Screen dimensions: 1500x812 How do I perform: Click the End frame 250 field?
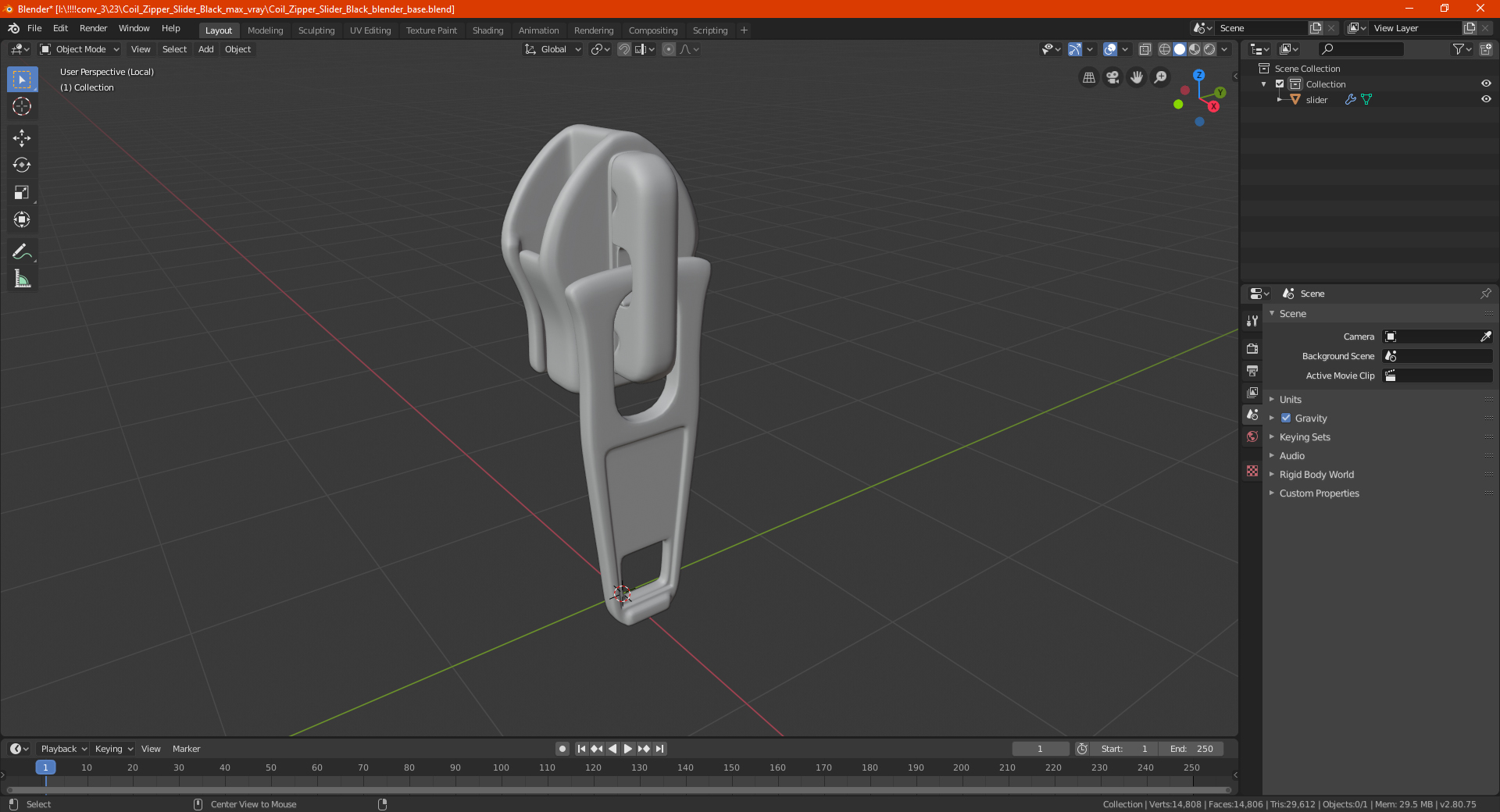(x=1191, y=749)
